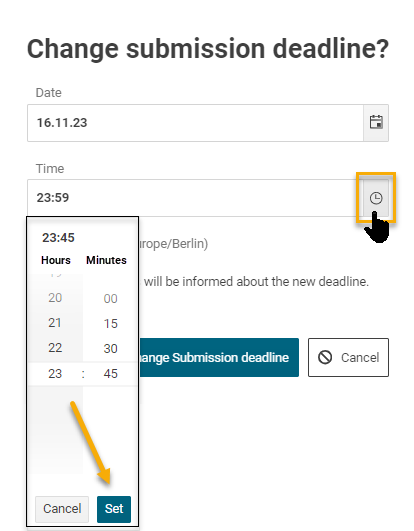
Task: Focus the Date input field showing 16.11.23
Action: pyautogui.click(x=195, y=123)
